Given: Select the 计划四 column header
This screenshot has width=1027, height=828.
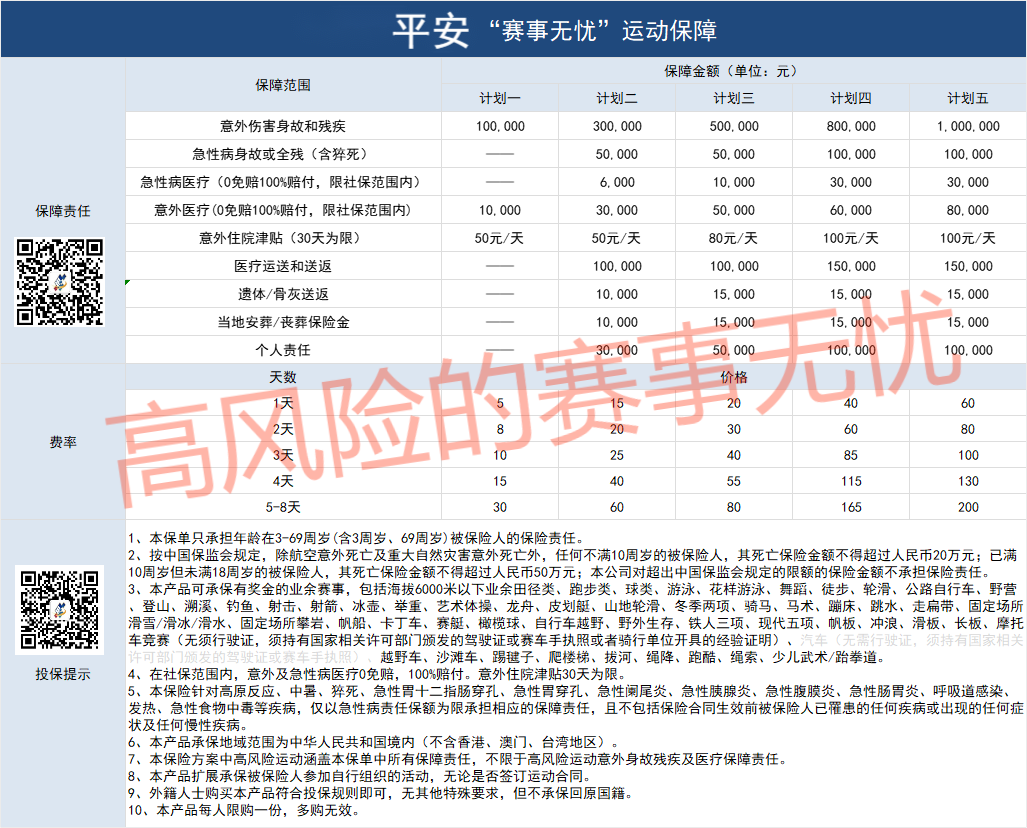Looking at the screenshot, I should click(851, 98).
